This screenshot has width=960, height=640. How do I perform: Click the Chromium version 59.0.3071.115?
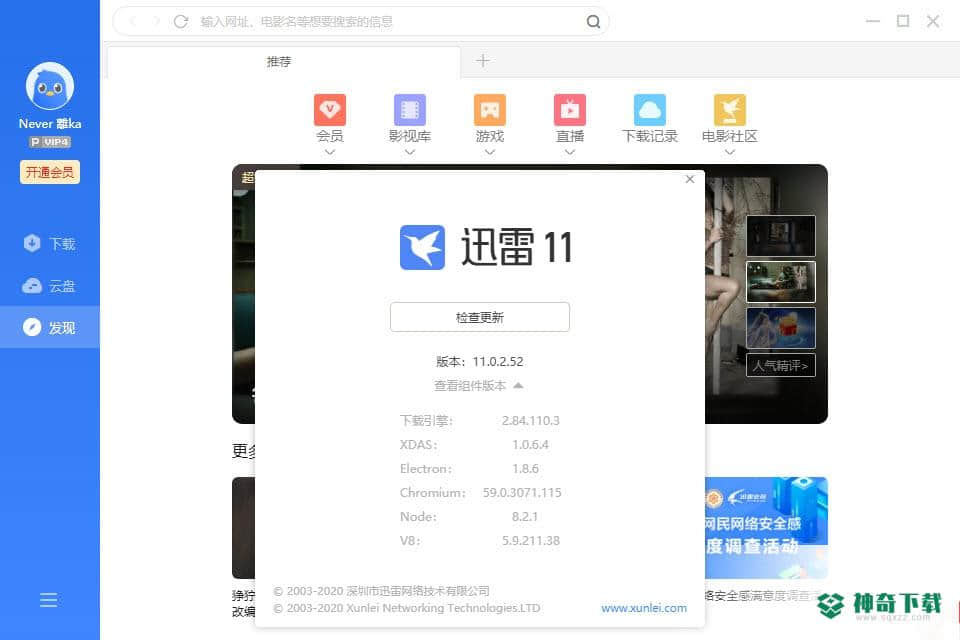(522, 492)
